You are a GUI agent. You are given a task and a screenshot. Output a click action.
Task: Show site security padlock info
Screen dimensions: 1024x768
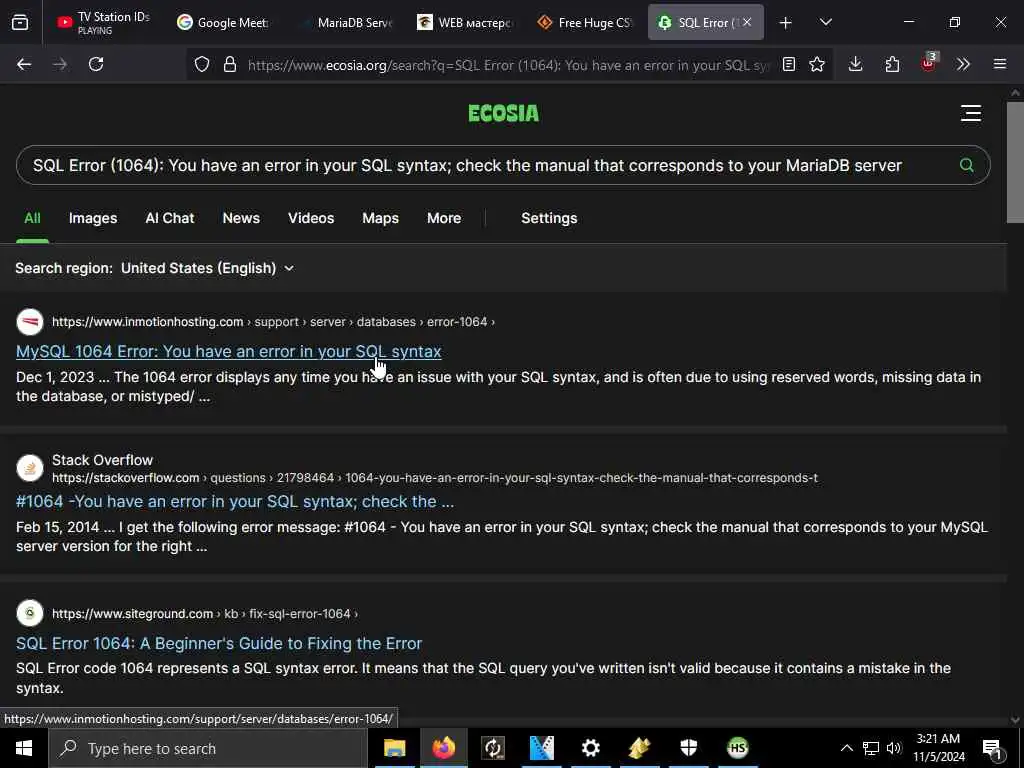click(x=229, y=64)
